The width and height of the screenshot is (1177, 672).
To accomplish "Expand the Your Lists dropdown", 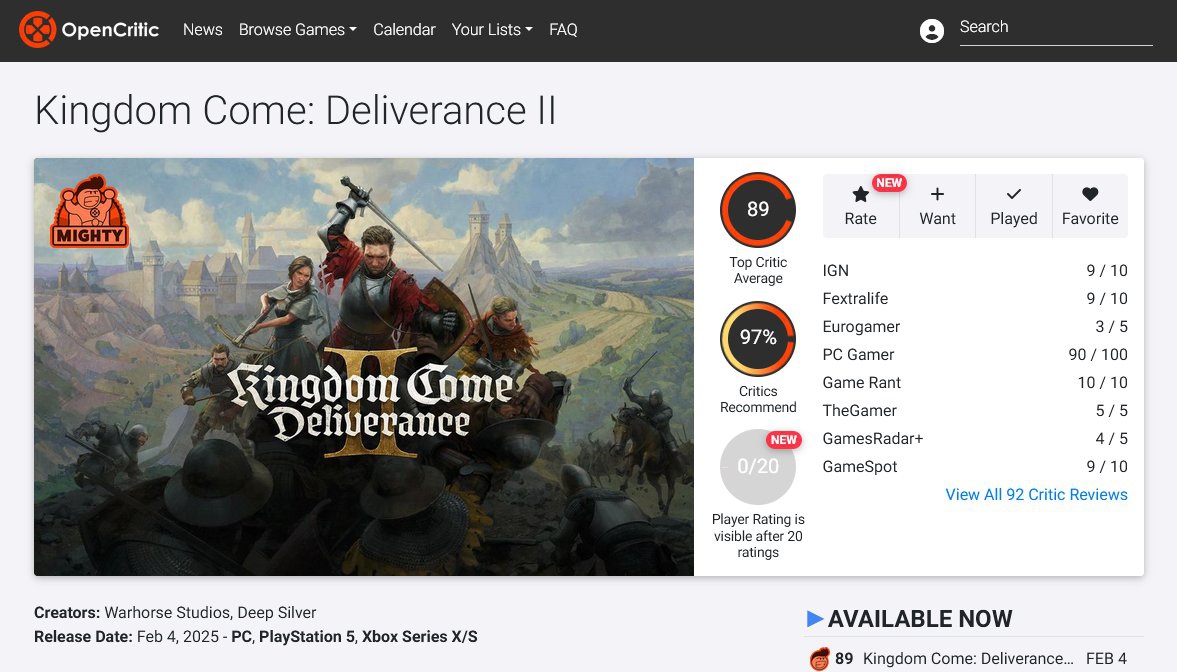I will [491, 30].
